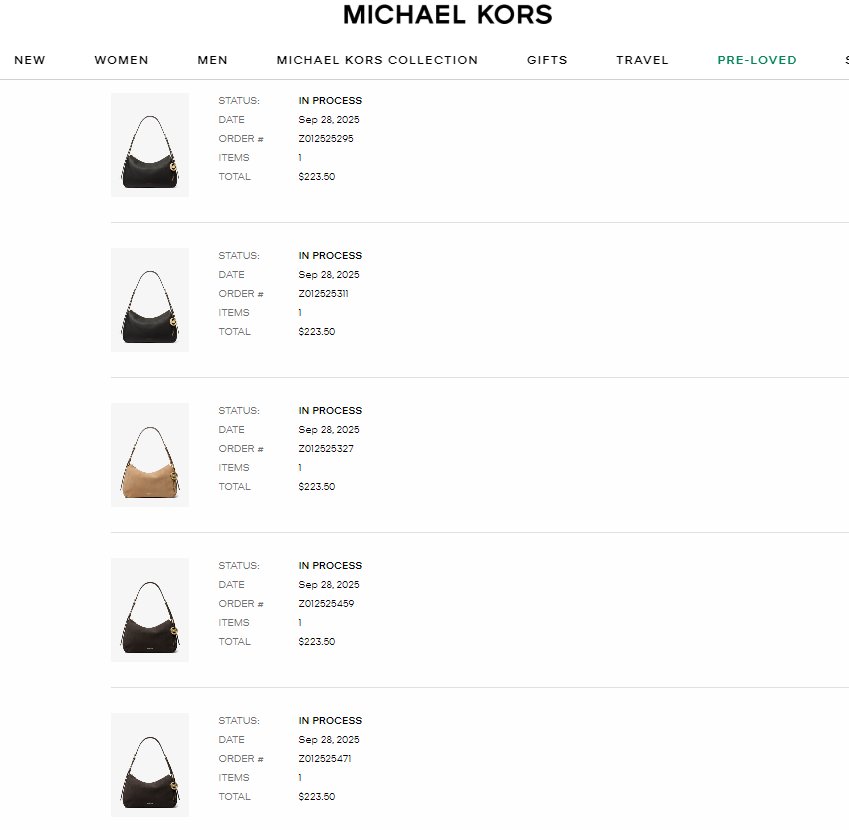Select order number Z012525327
Image resolution: width=849 pixels, height=830 pixels.
(326, 448)
